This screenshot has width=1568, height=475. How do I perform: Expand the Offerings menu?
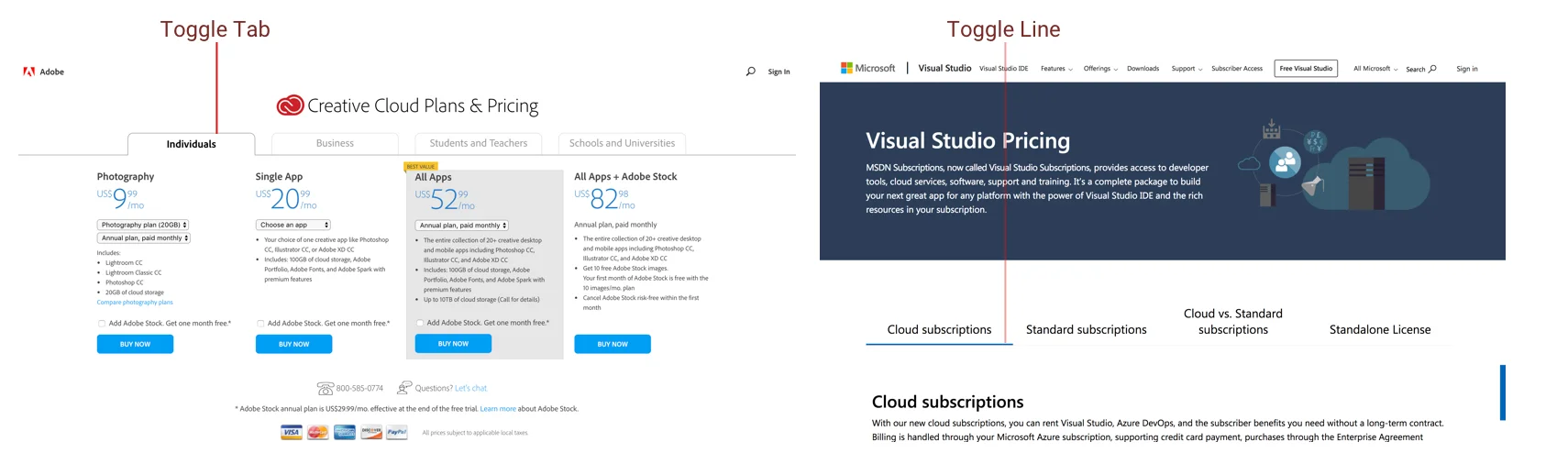[1100, 69]
